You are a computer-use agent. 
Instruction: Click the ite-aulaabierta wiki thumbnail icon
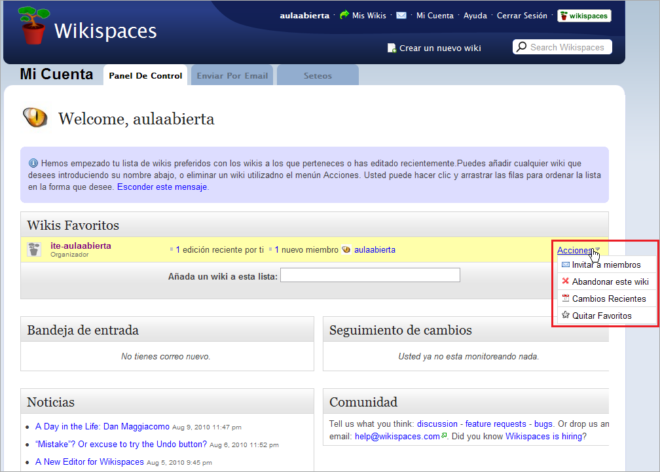point(34,249)
